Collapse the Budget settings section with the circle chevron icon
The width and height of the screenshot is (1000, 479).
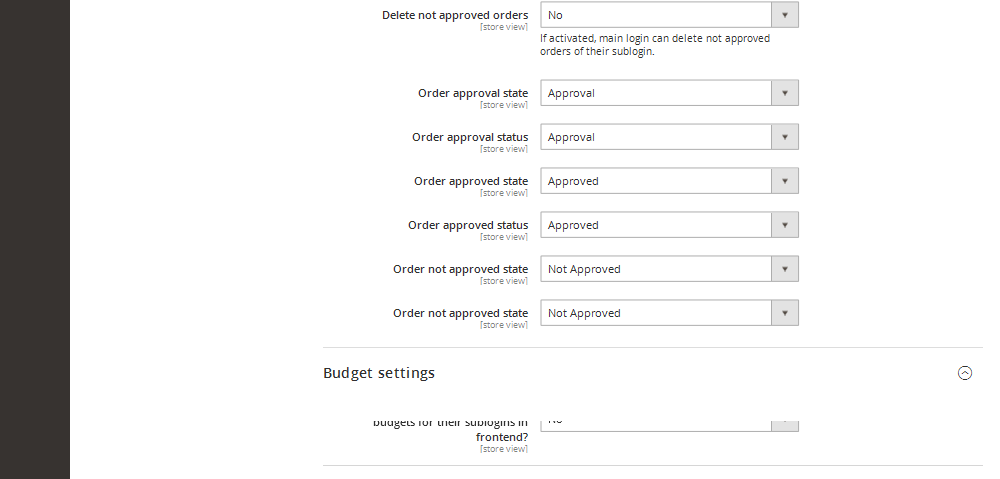click(965, 373)
